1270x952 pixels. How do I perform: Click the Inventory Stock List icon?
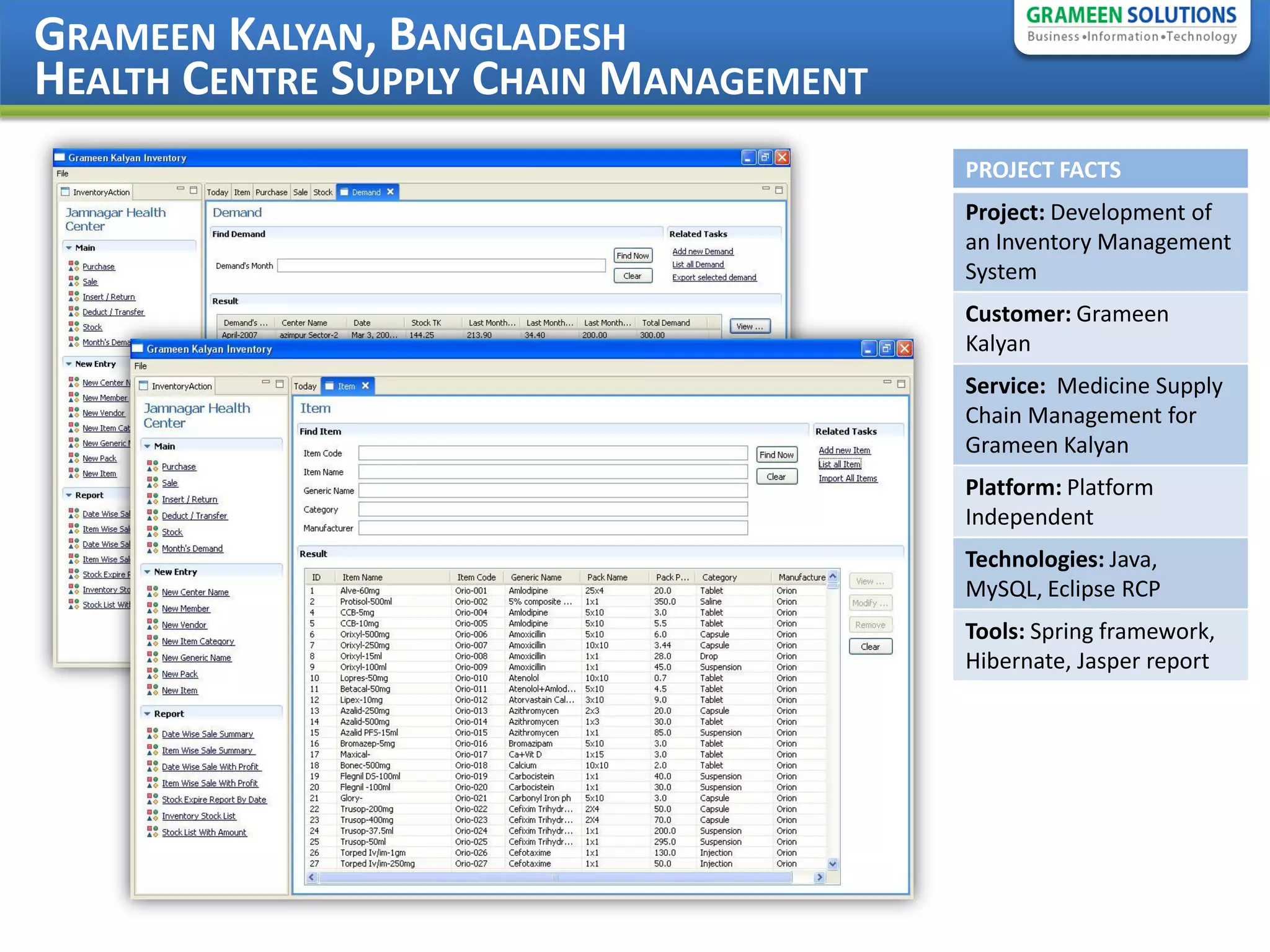tap(152, 816)
